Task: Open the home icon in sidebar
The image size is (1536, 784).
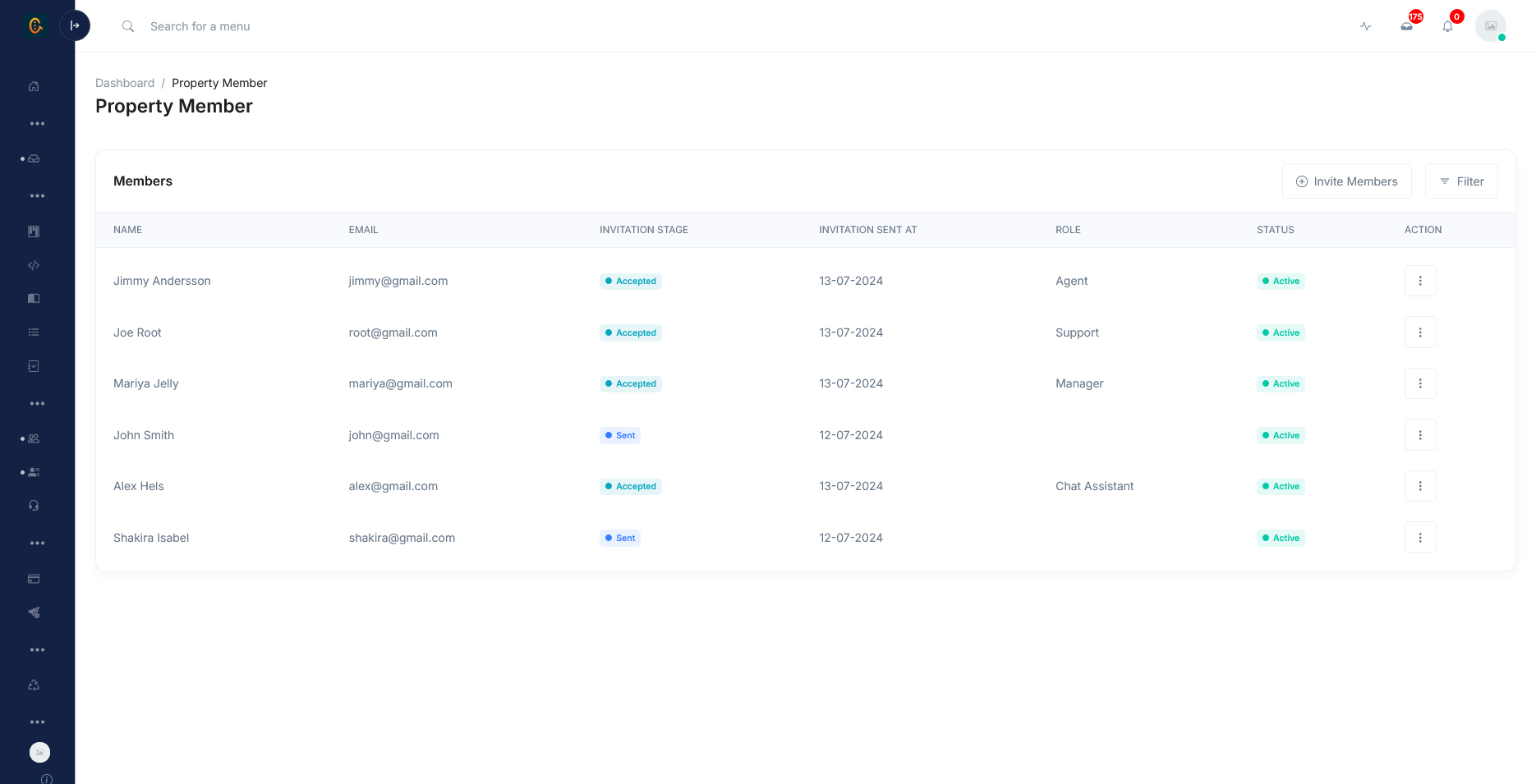Action: [34, 86]
